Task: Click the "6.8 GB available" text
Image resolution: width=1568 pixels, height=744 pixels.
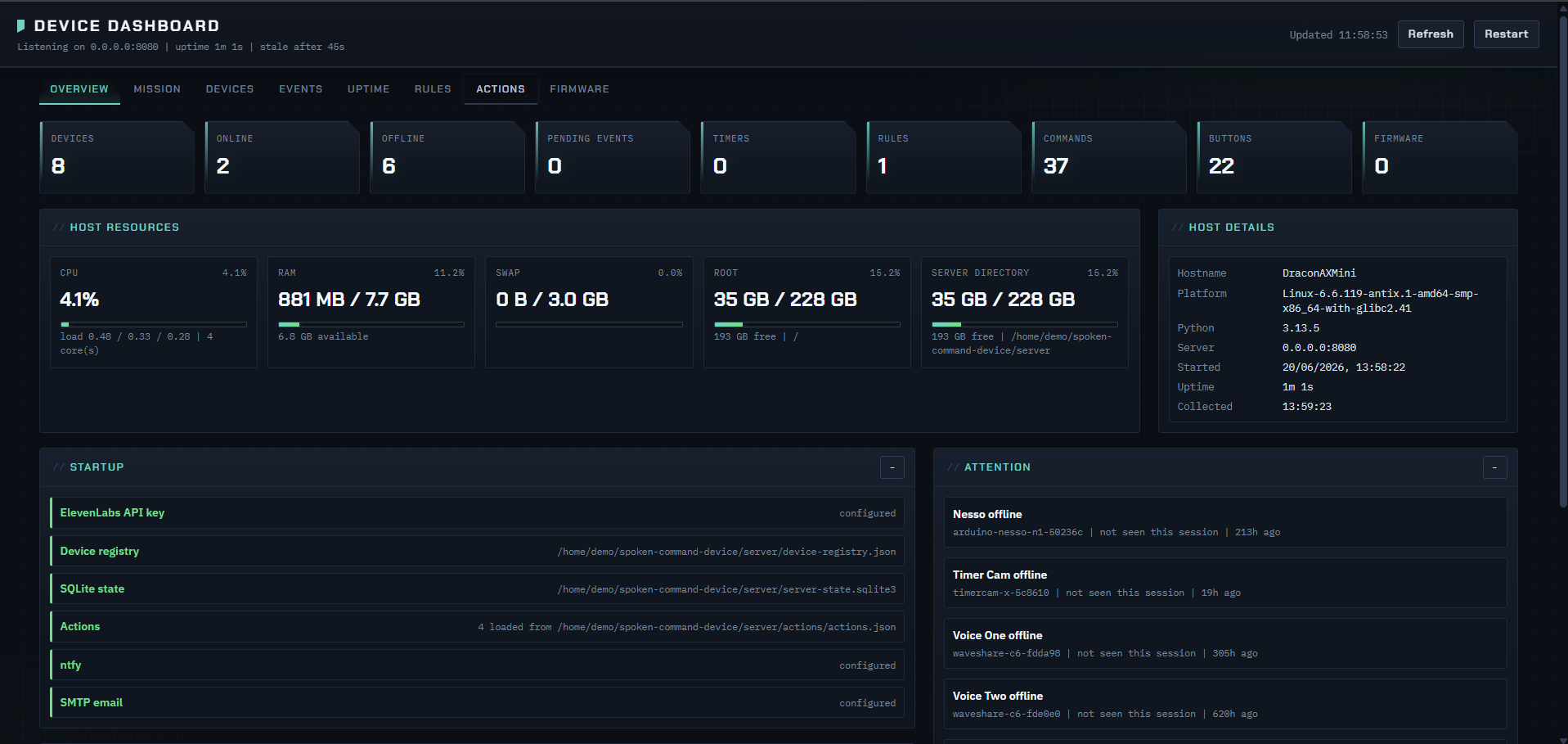Action: point(323,336)
